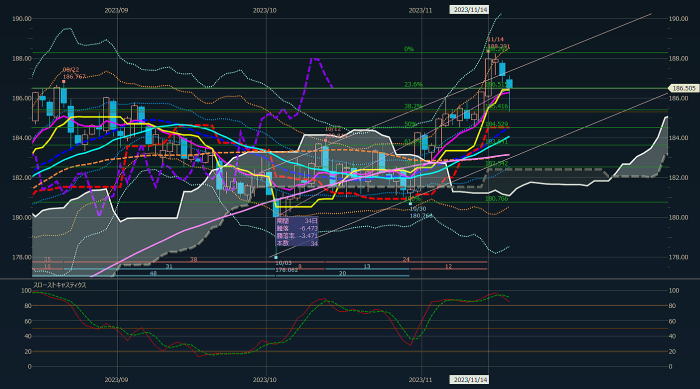Click the 180.766 Fibonacci price label
Image resolution: width=700 pixels, height=389 pixels.
(x=497, y=198)
